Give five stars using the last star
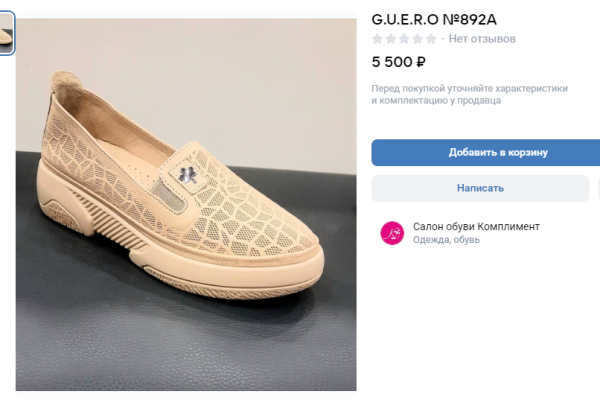This screenshot has height=400, width=600. (431, 39)
